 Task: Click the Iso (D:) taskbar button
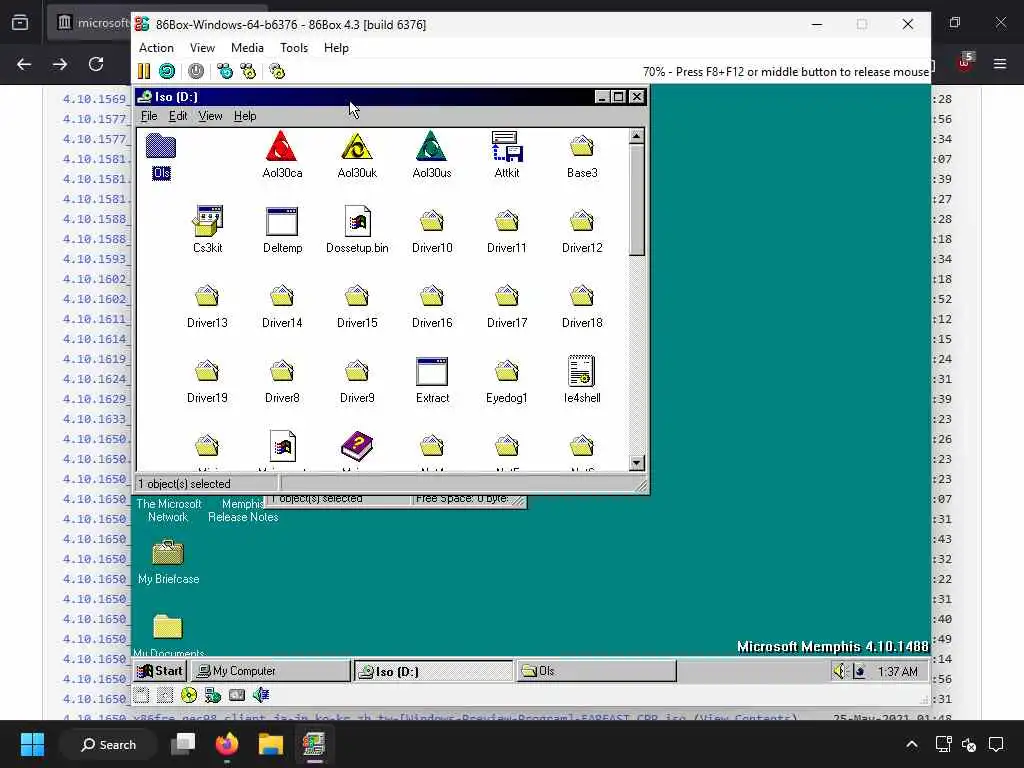[434, 671]
